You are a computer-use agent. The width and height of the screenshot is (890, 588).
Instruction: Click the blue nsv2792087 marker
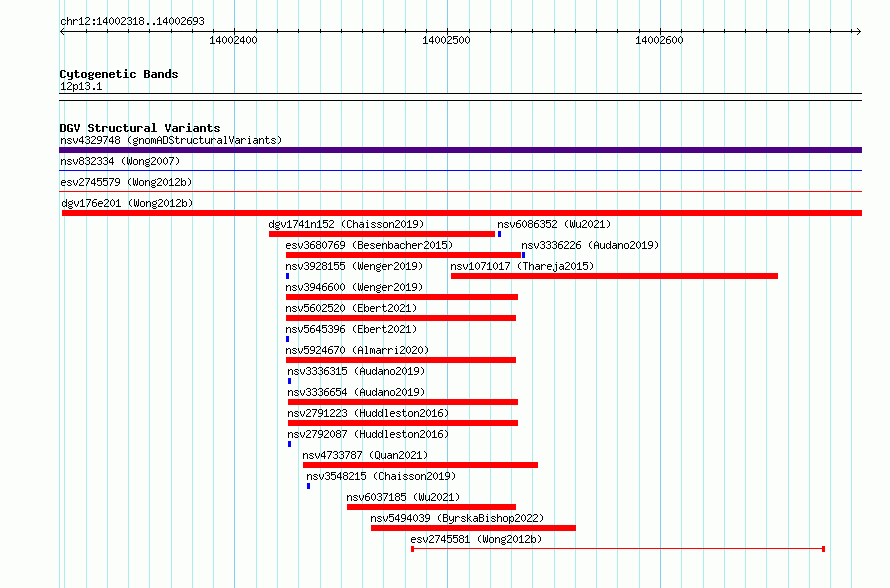point(289,444)
